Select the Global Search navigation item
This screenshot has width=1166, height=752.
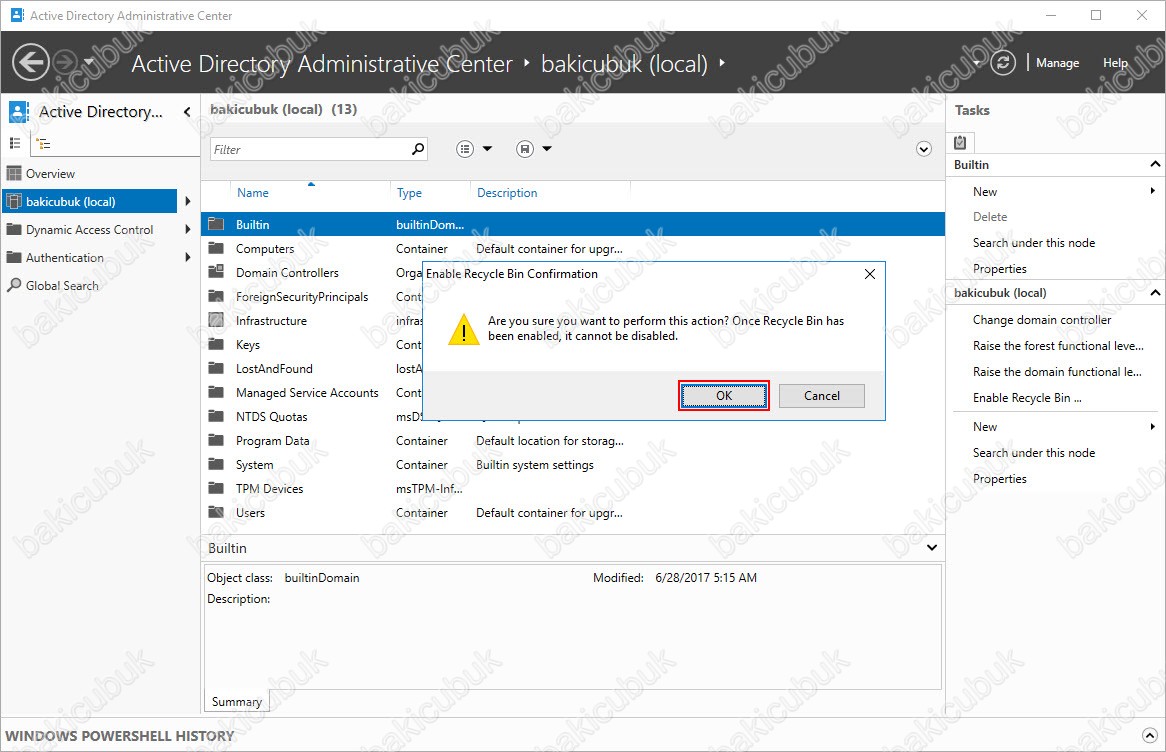click(x=62, y=285)
